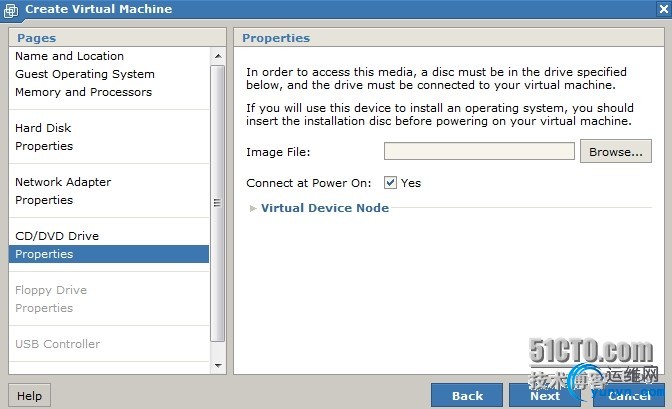Select the CD/DVD Drive page
Viewport: 672px width, 409px height.
(x=57, y=236)
